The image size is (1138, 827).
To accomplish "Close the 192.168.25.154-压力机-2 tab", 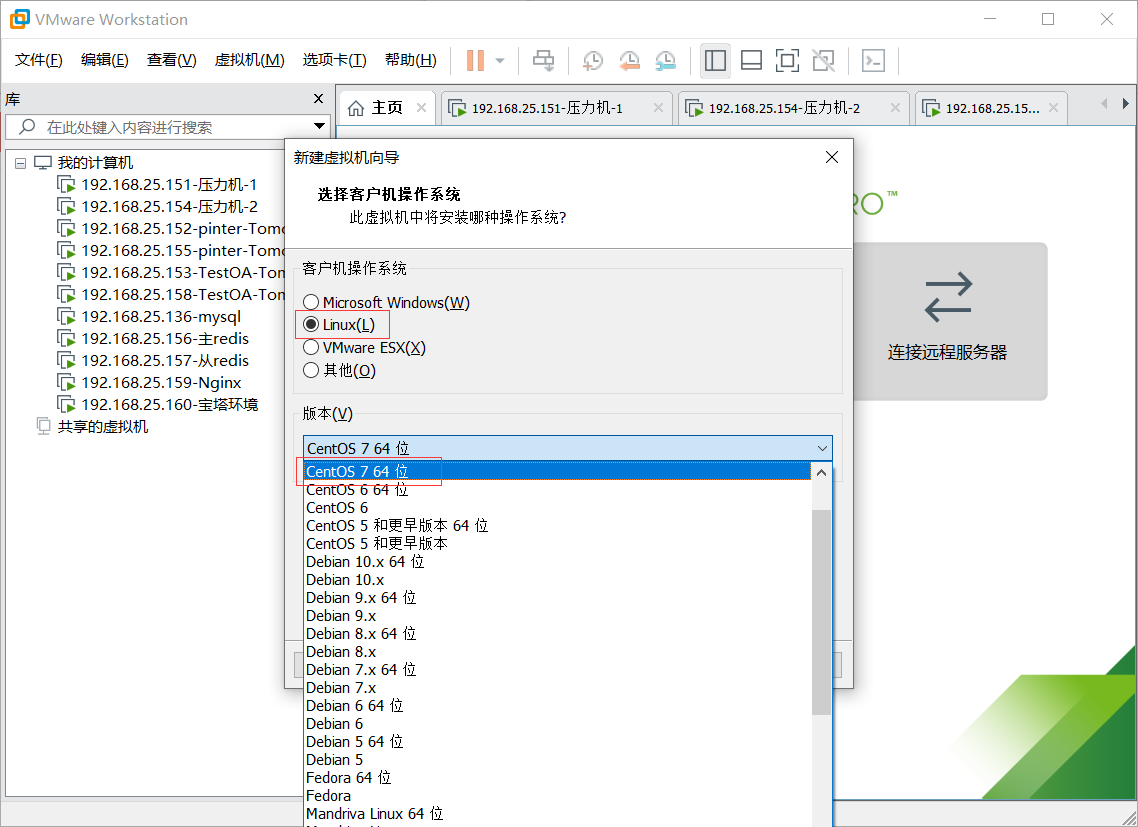I will click(x=895, y=107).
